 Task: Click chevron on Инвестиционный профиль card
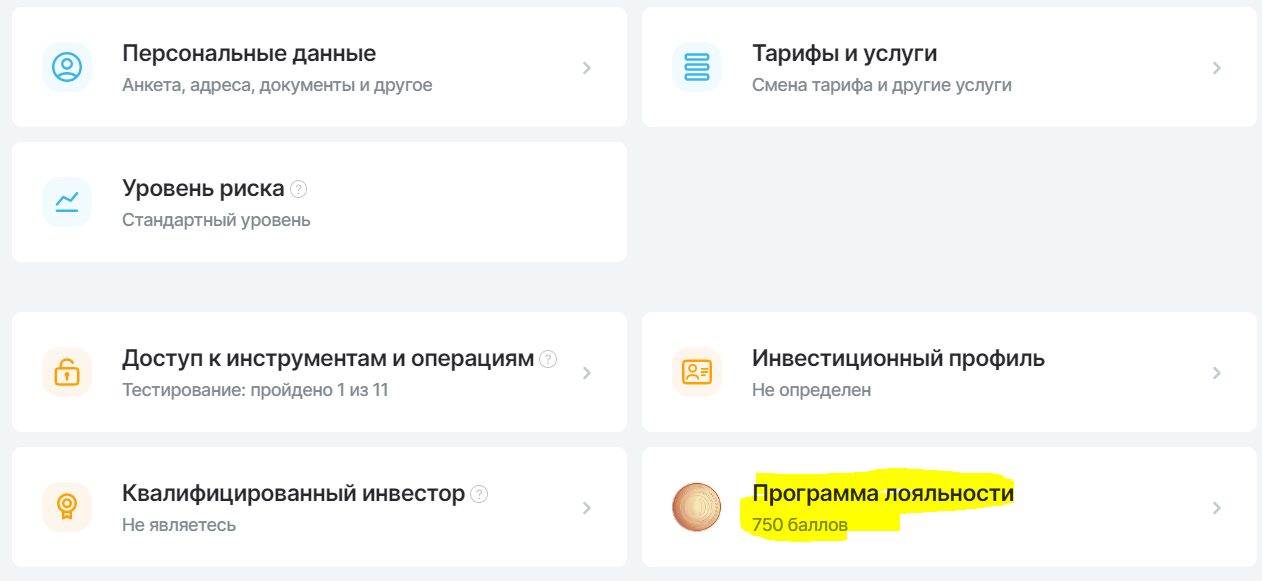[1217, 373]
